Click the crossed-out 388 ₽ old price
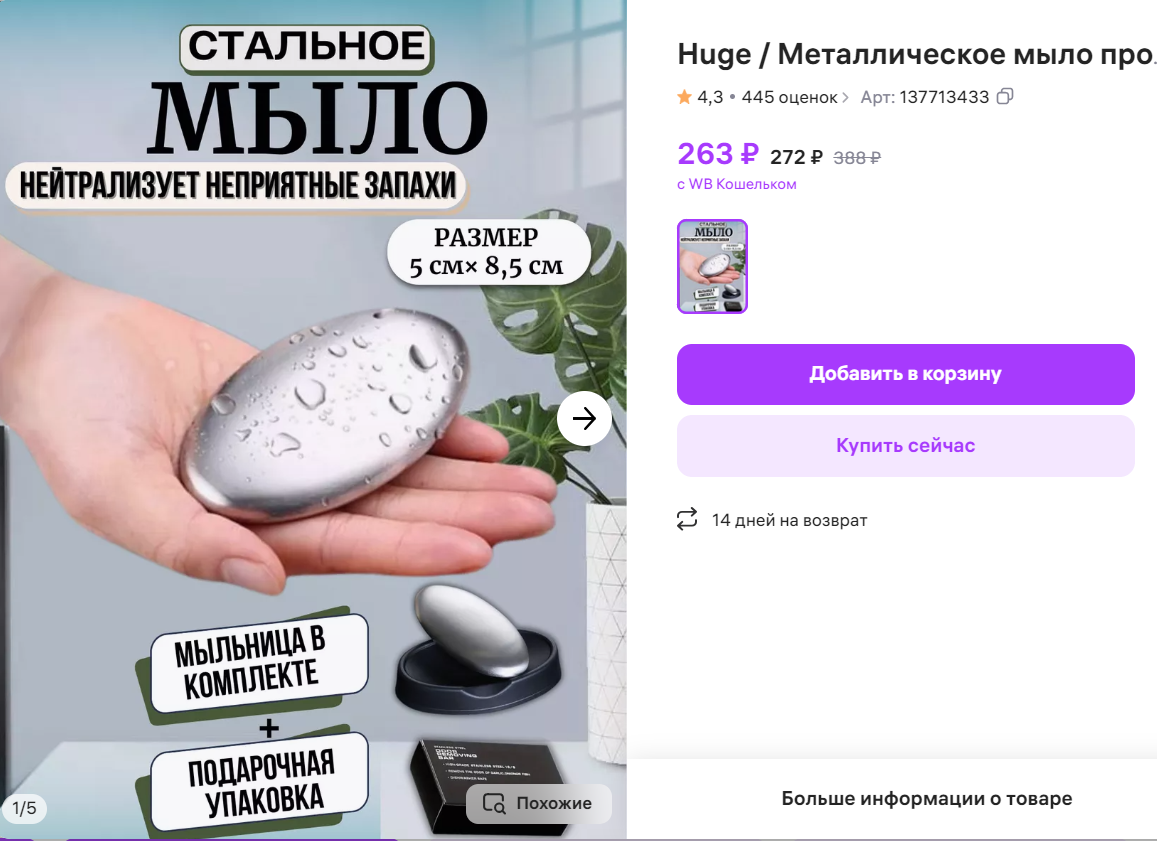This screenshot has width=1157, height=841. (x=857, y=158)
